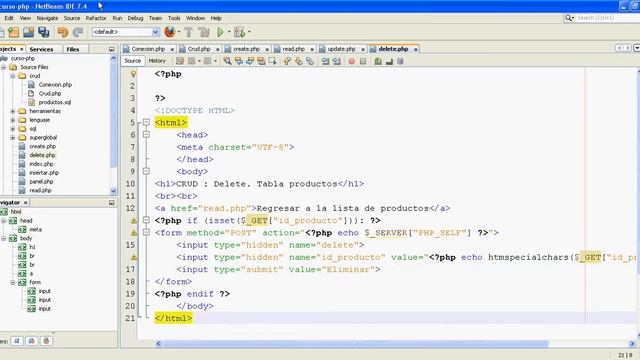
Task: Minimize the Projects panel window group
Action: coord(111,49)
